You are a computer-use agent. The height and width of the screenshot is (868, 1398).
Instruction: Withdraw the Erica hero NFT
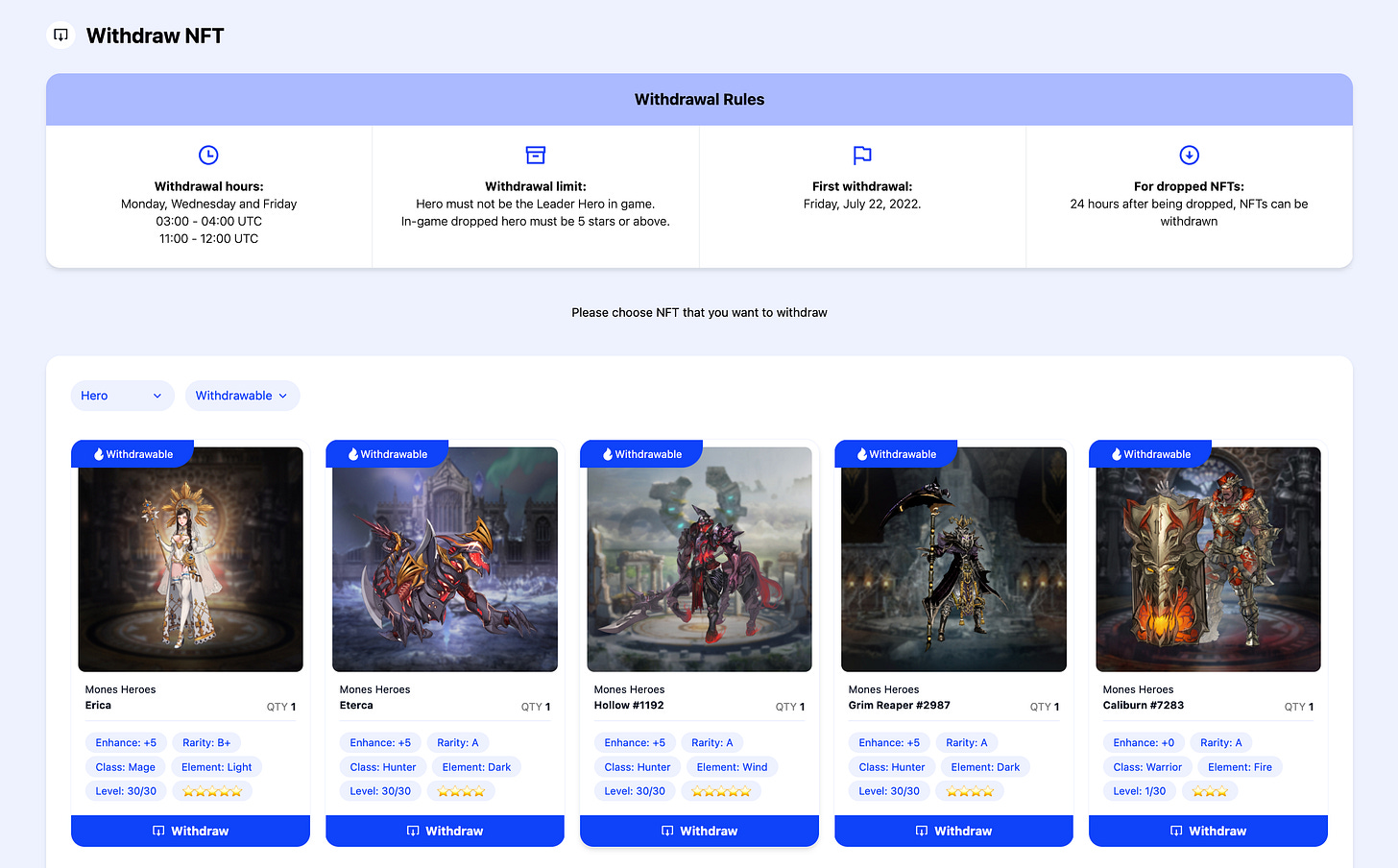pyautogui.click(x=190, y=831)
